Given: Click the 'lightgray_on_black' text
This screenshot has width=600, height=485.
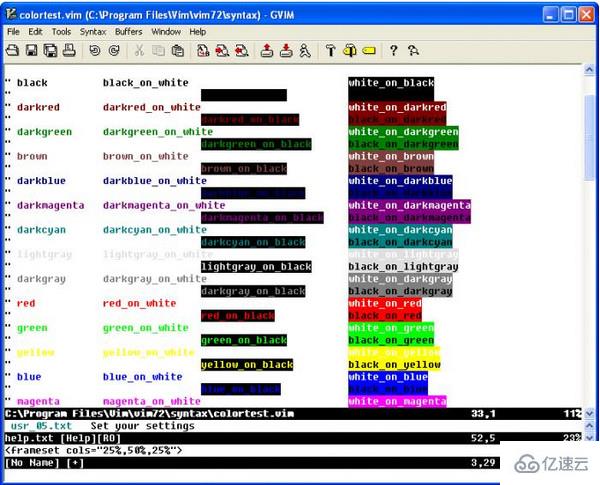Looking at the screenshot, I should [x=256, y=266].
